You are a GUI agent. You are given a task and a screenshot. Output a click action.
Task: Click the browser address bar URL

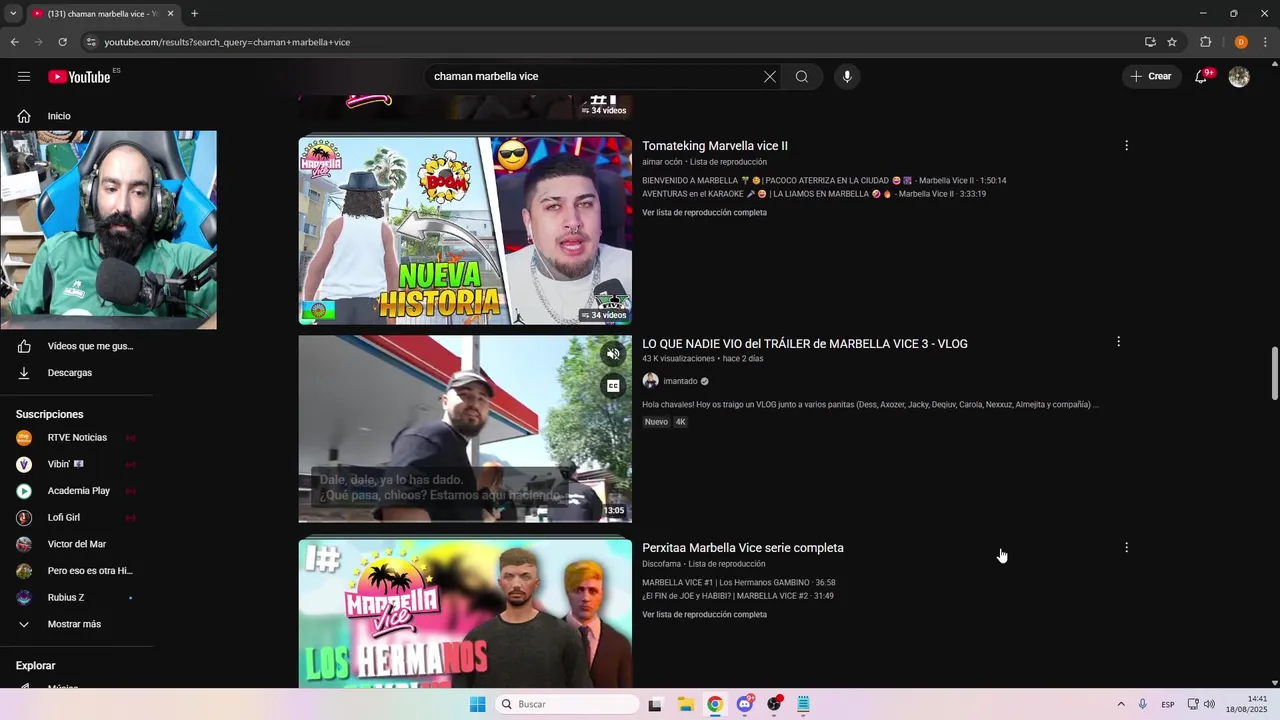pos(227,42)
